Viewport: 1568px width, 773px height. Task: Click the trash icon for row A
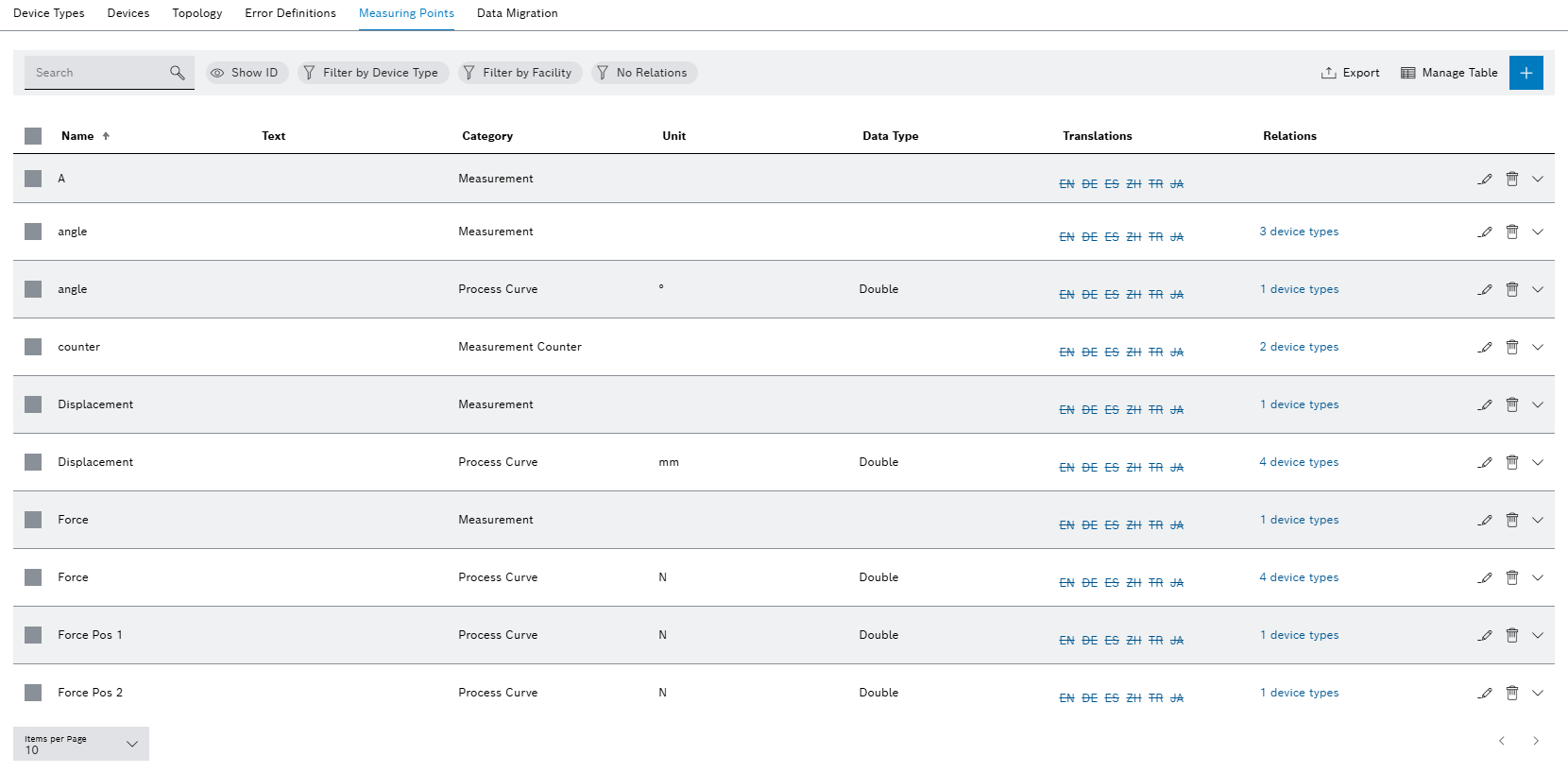point(1511,179)
